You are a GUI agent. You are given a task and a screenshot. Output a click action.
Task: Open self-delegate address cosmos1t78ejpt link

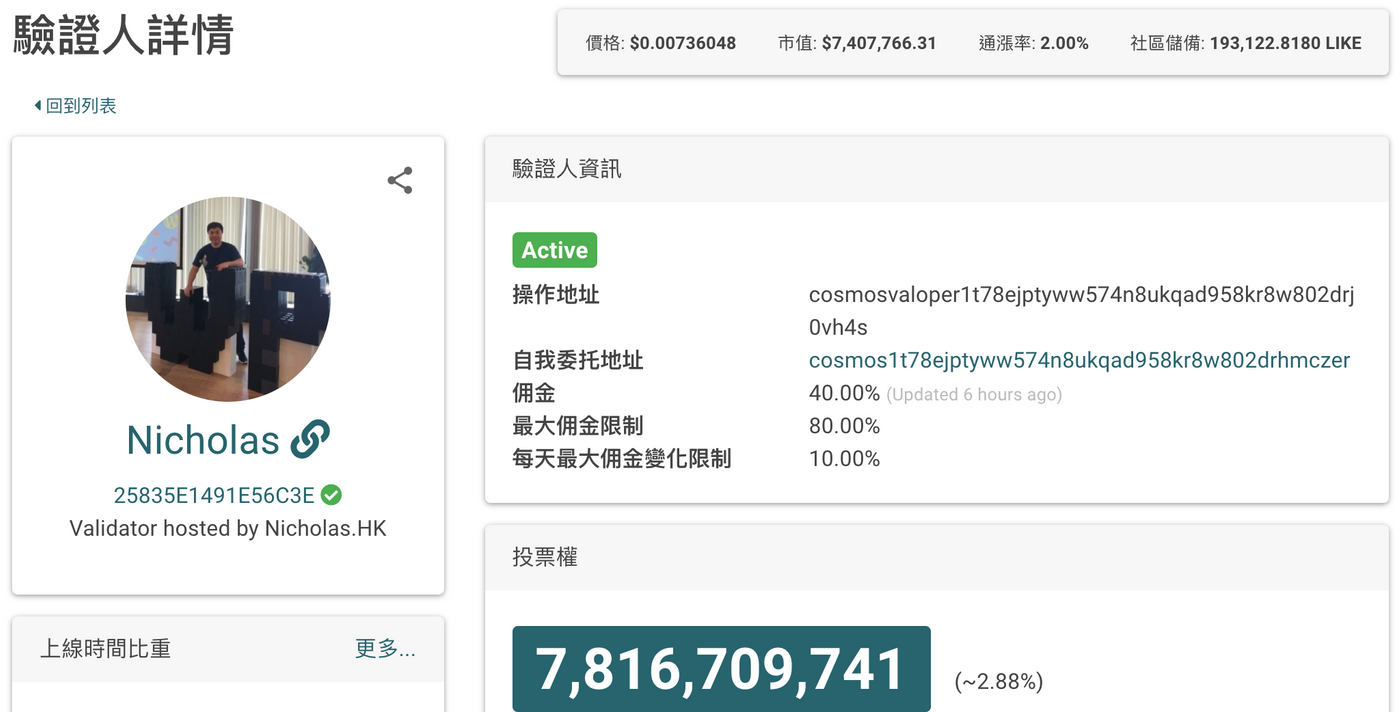pos(1080,360)
